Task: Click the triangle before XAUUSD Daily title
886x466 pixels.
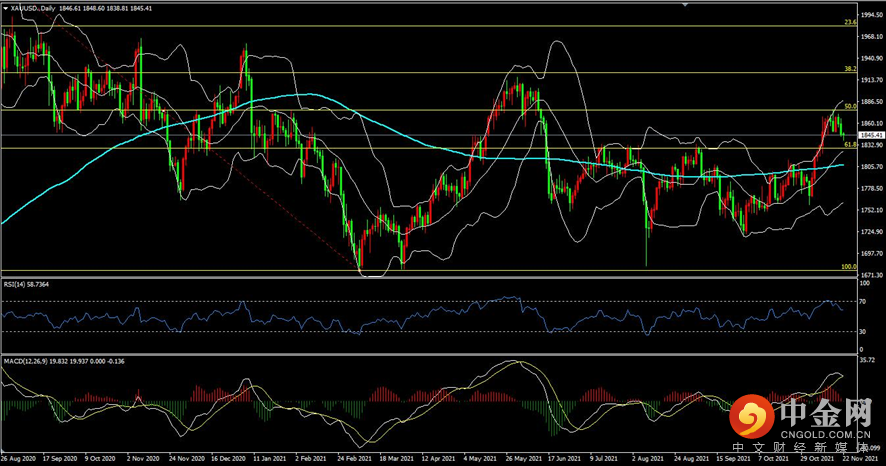Action: click(6, 8)
